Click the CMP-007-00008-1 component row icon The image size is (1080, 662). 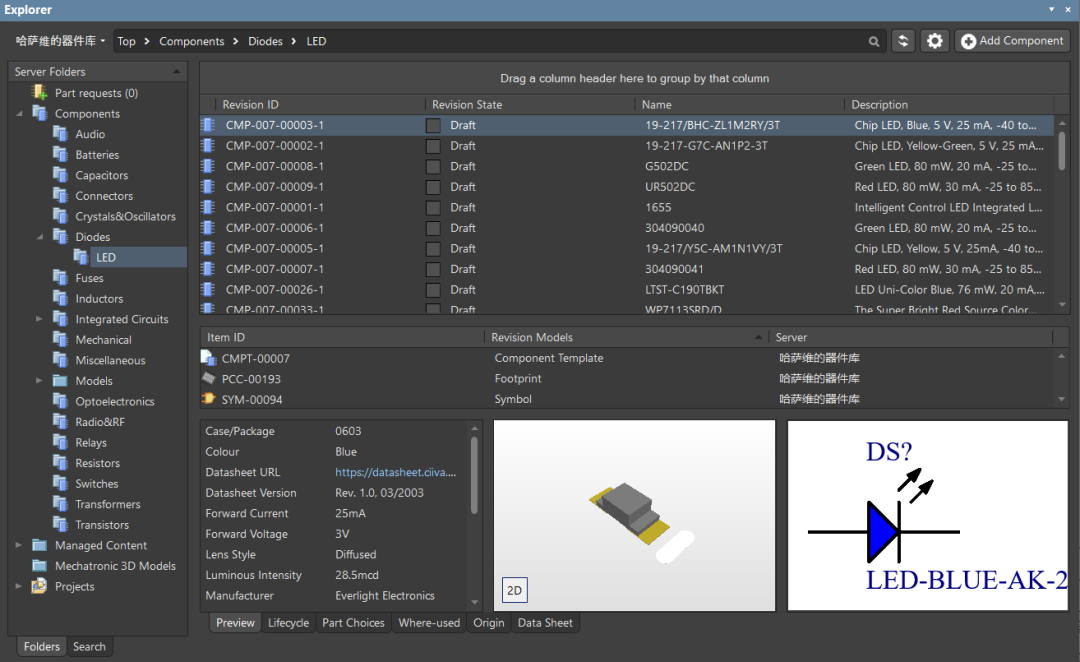tap(208, 166)
